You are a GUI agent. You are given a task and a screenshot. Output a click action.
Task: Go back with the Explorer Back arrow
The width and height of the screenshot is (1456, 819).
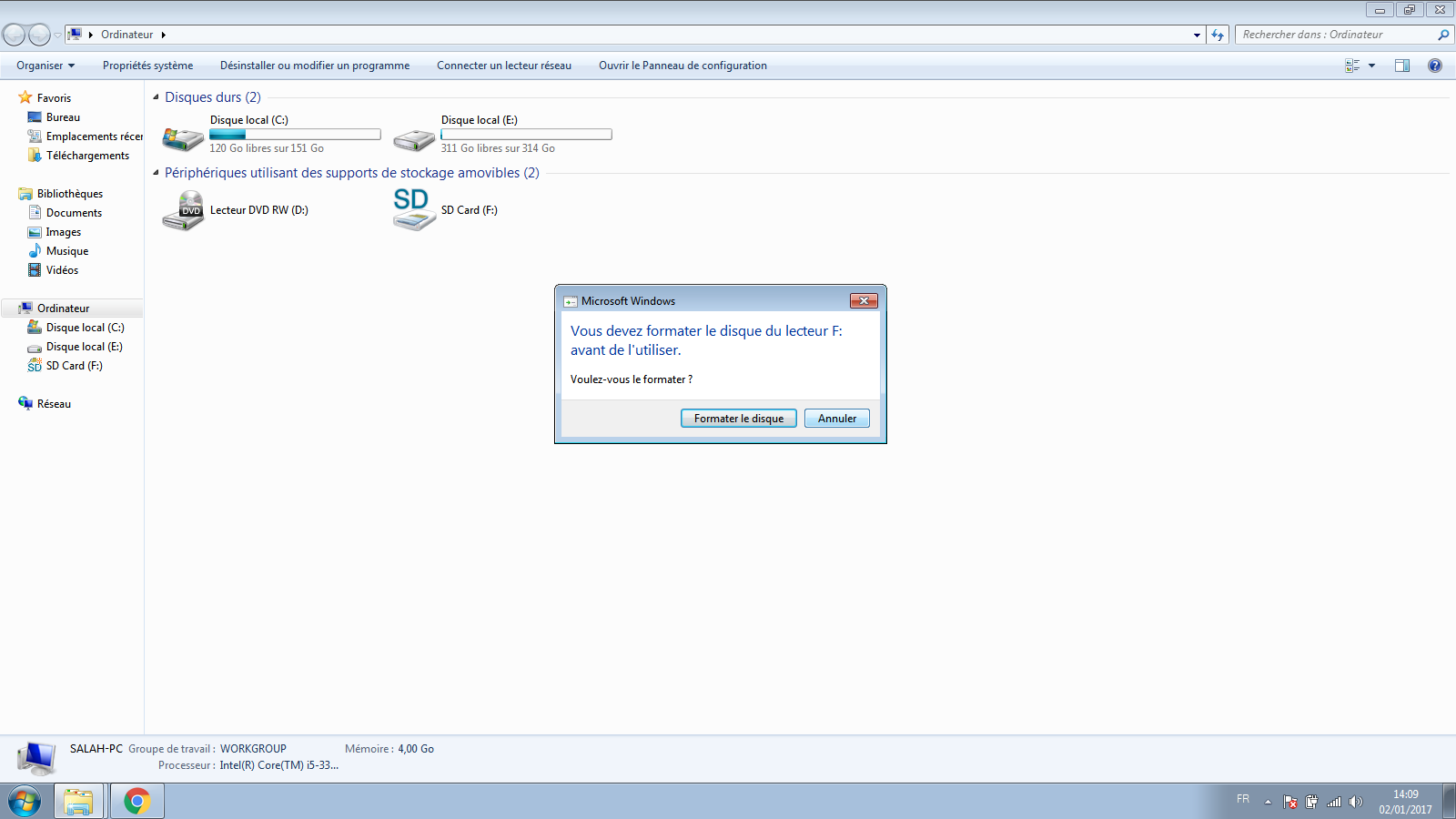point(15,35)
